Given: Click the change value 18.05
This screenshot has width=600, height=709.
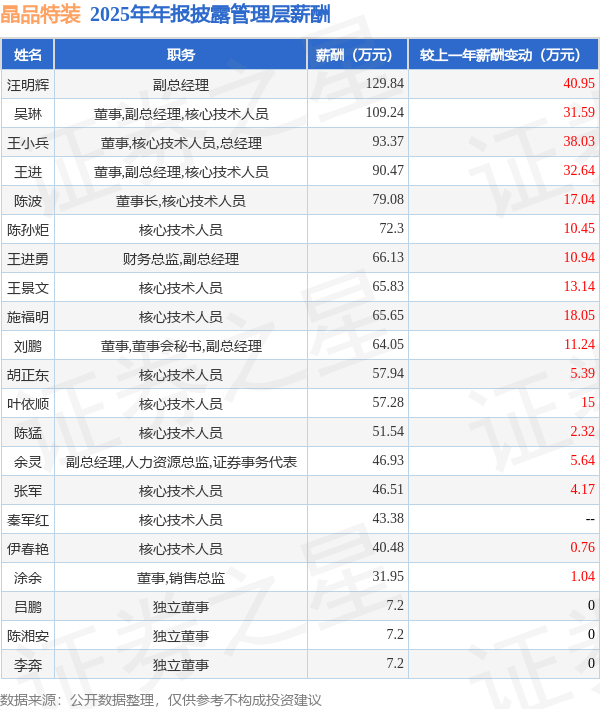Looking at the screenshot, I should click(x=579, y=315).
